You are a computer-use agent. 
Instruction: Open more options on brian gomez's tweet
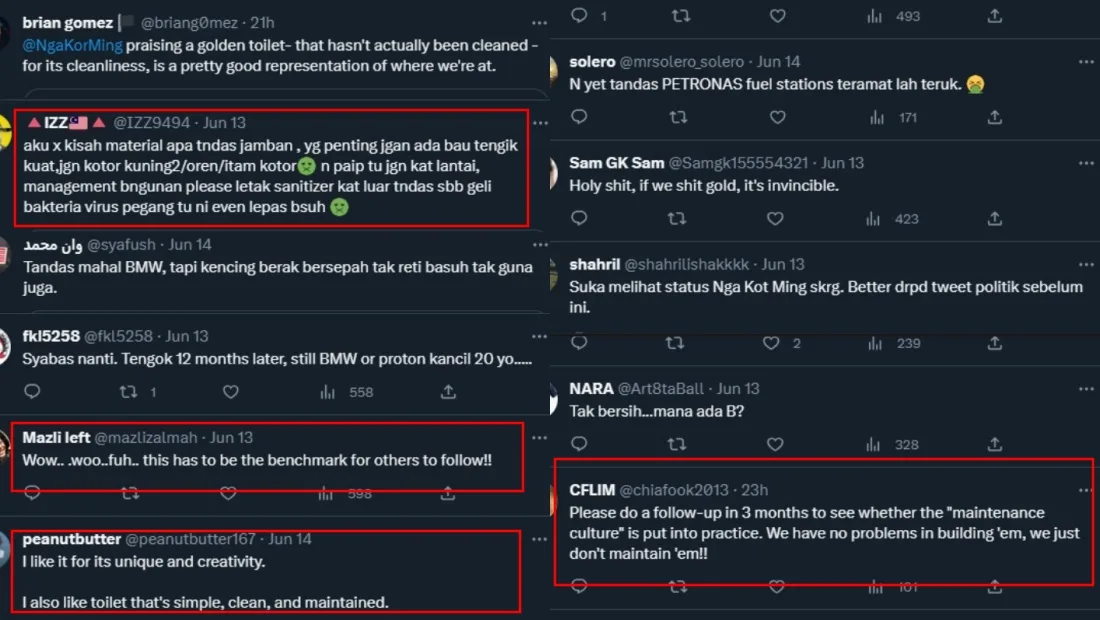click(x=540, y=22)
